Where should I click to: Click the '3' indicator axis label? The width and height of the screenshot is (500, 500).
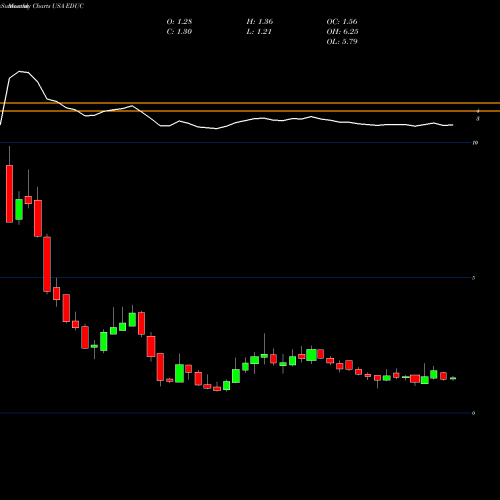tap(478, 119)
